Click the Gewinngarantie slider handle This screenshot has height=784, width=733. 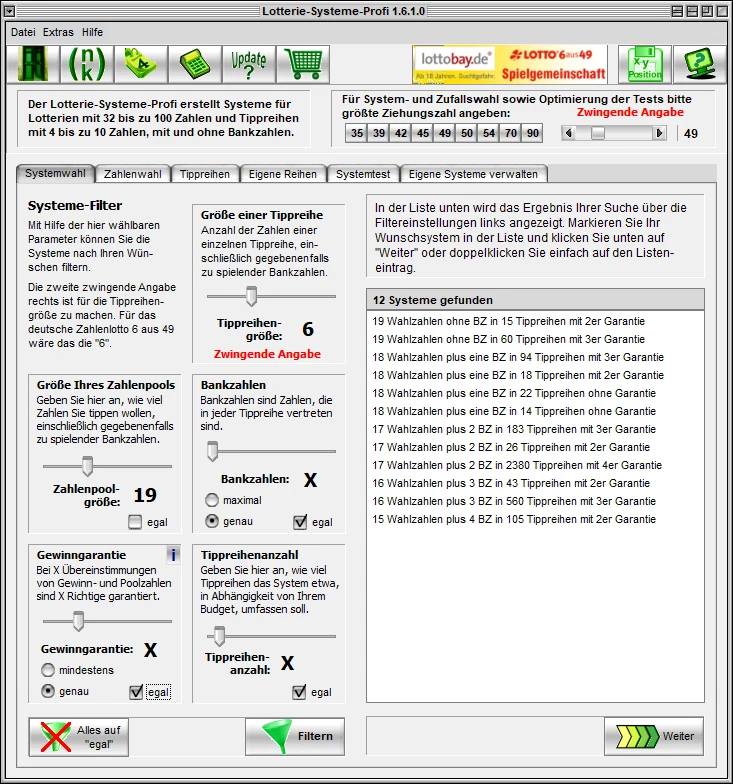click(x=78, y=621)
